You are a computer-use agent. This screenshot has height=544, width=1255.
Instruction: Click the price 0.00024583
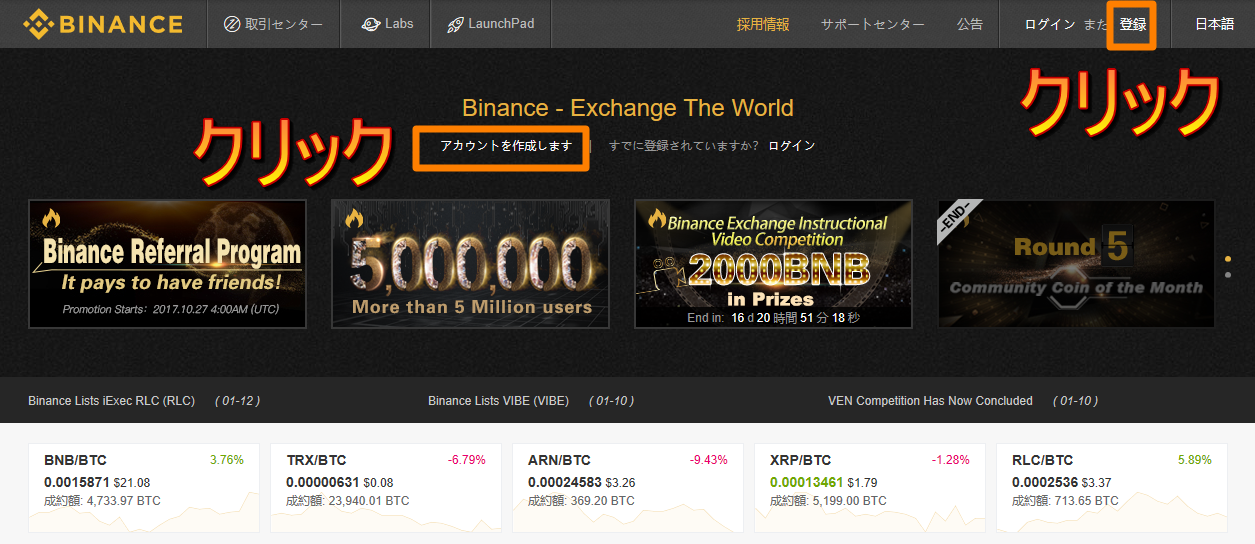[564, 483]
